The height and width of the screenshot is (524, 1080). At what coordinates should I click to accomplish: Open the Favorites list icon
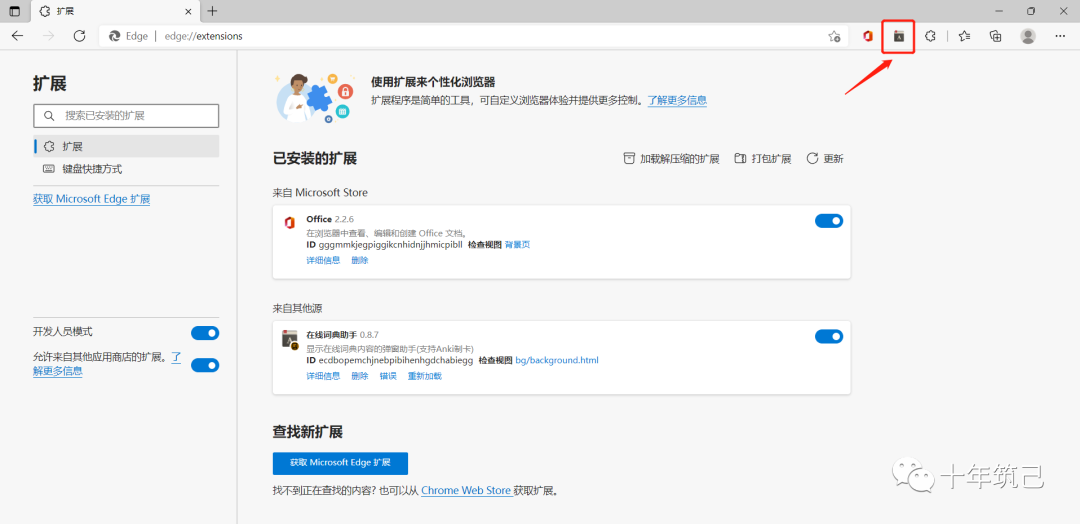[964, 36]
